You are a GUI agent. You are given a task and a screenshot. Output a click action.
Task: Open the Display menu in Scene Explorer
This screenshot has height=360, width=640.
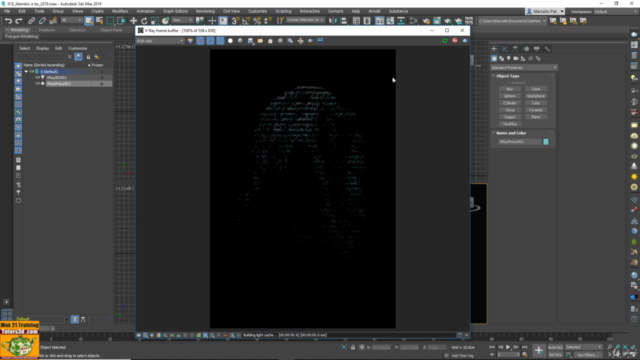click(x=42, y=48)
